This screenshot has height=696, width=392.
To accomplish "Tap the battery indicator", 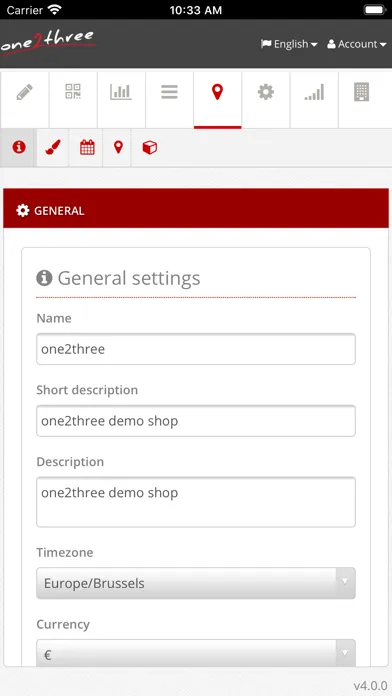I will [x=375, y=10].
